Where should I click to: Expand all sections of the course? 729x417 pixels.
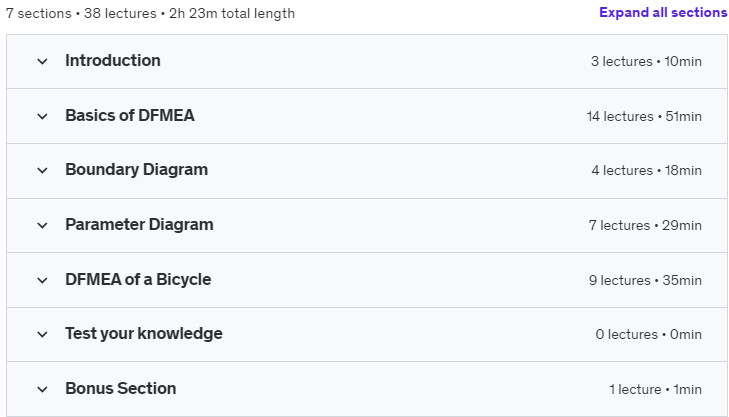click(663, 13)
